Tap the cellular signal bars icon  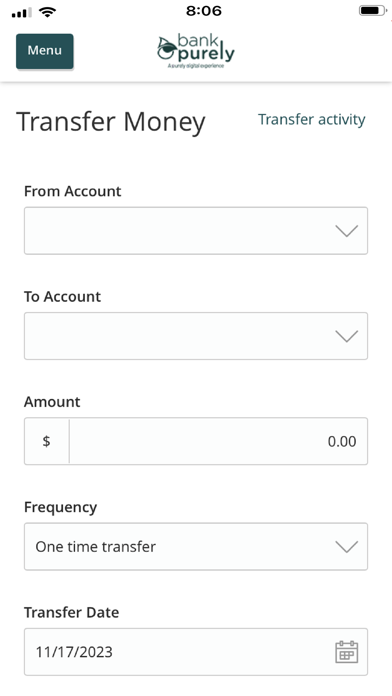pos(22,12)
